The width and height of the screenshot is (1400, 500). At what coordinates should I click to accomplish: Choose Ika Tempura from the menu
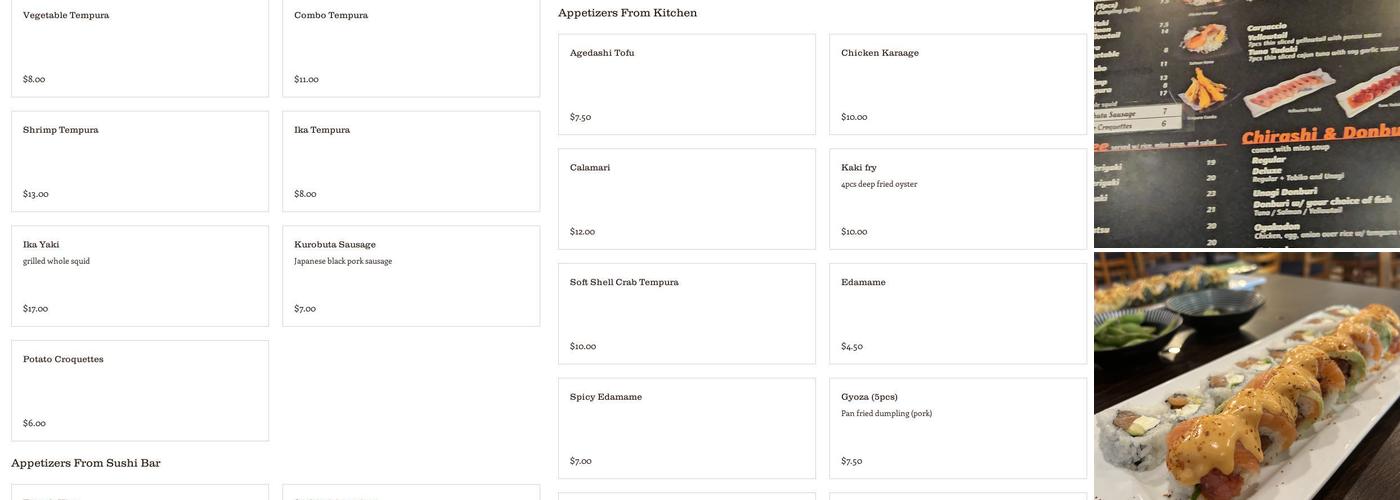pos(411,161)
